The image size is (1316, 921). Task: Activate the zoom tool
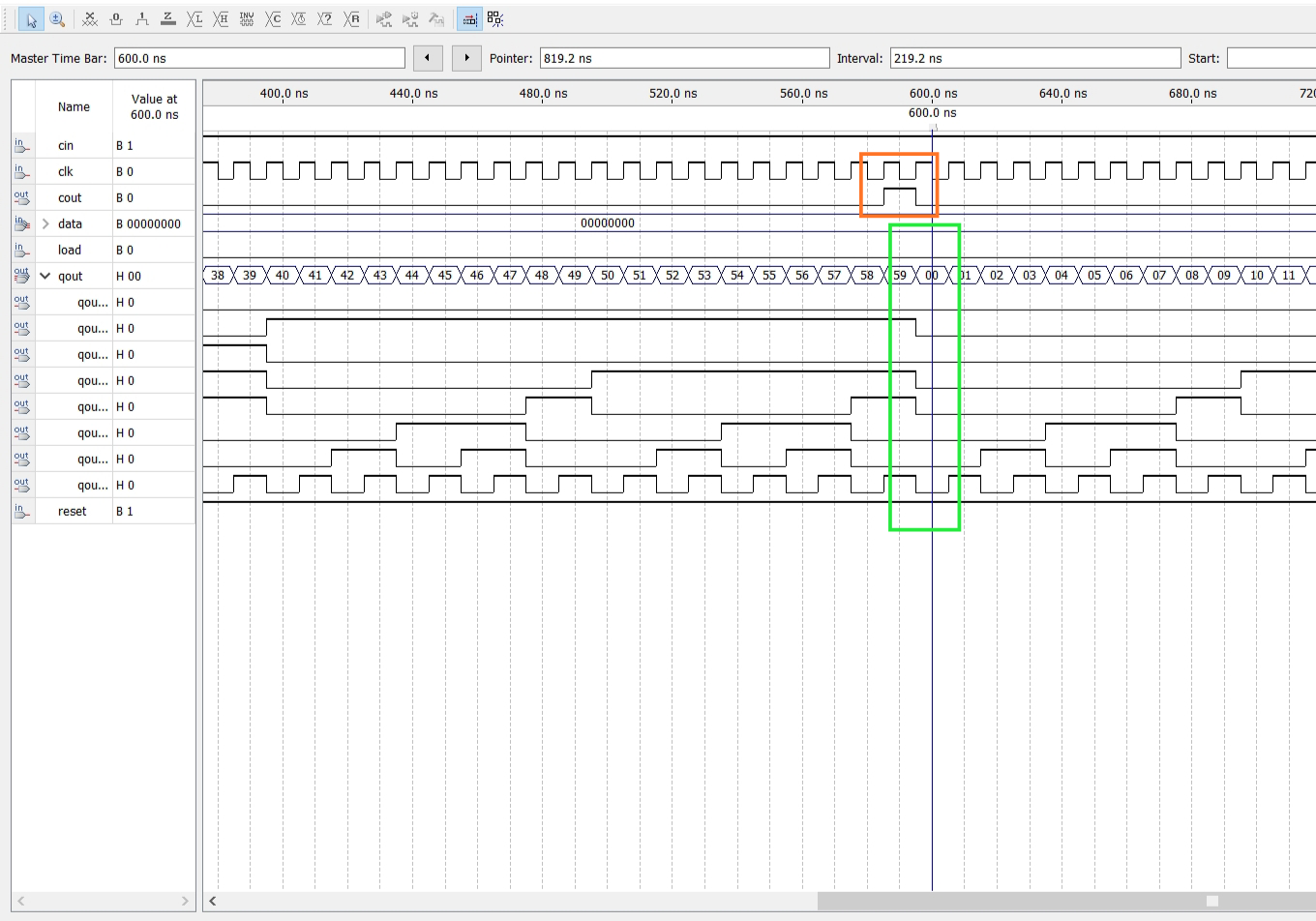coord(57,19)
